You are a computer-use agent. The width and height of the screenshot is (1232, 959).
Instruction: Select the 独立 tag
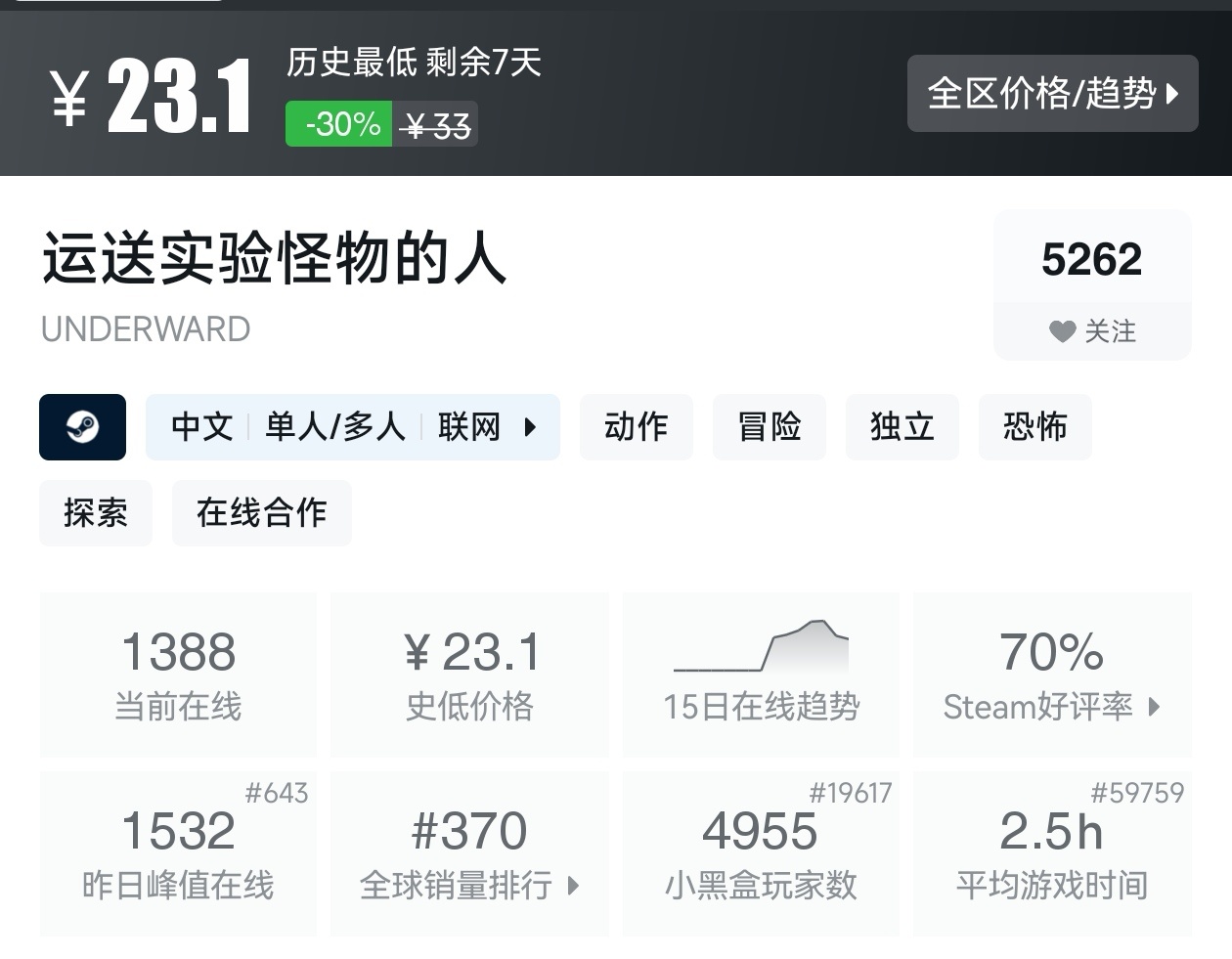[902, 427]
